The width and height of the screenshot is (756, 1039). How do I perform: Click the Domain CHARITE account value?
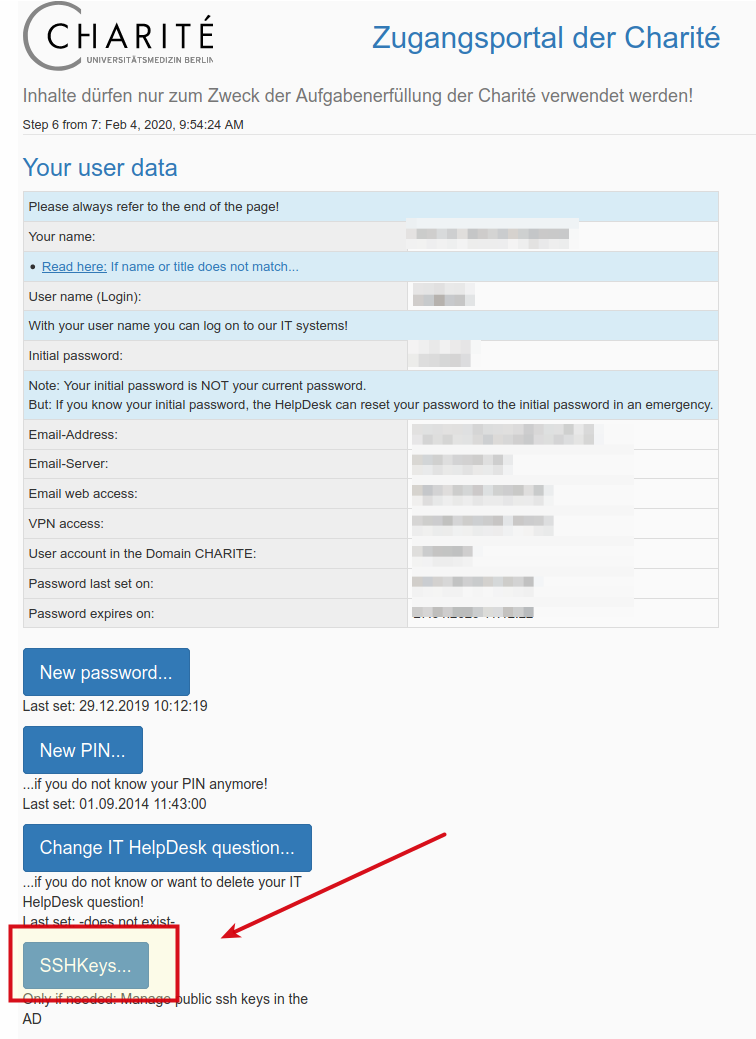coord(443,553)
